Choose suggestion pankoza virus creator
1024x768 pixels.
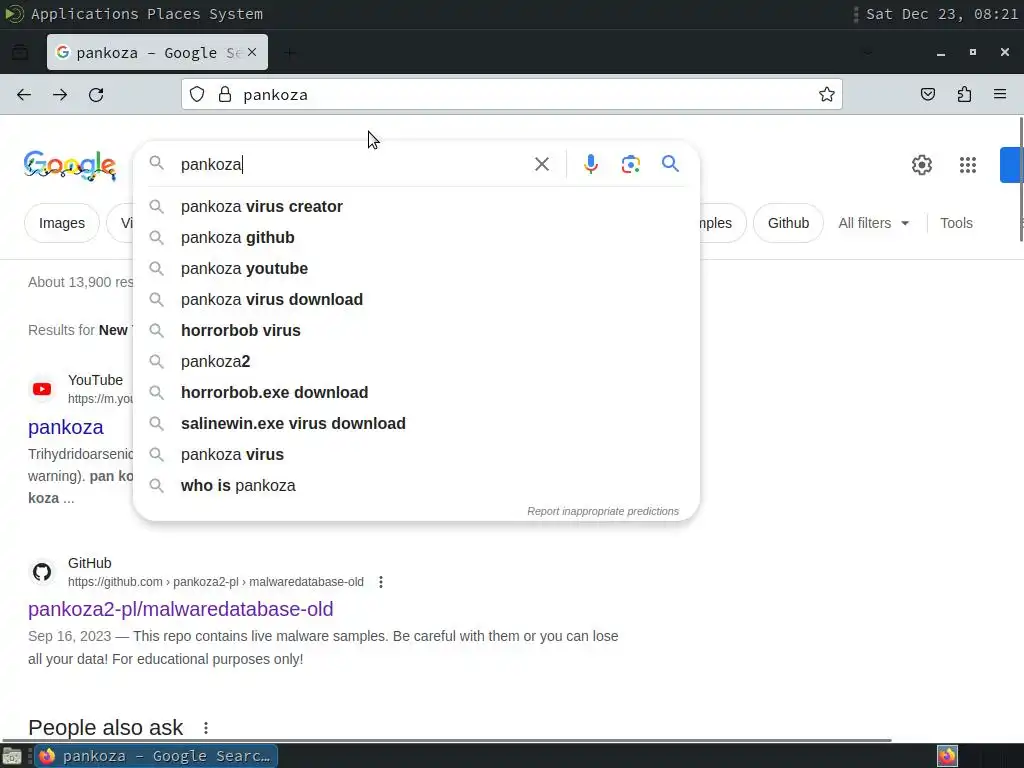pos(416,206)
